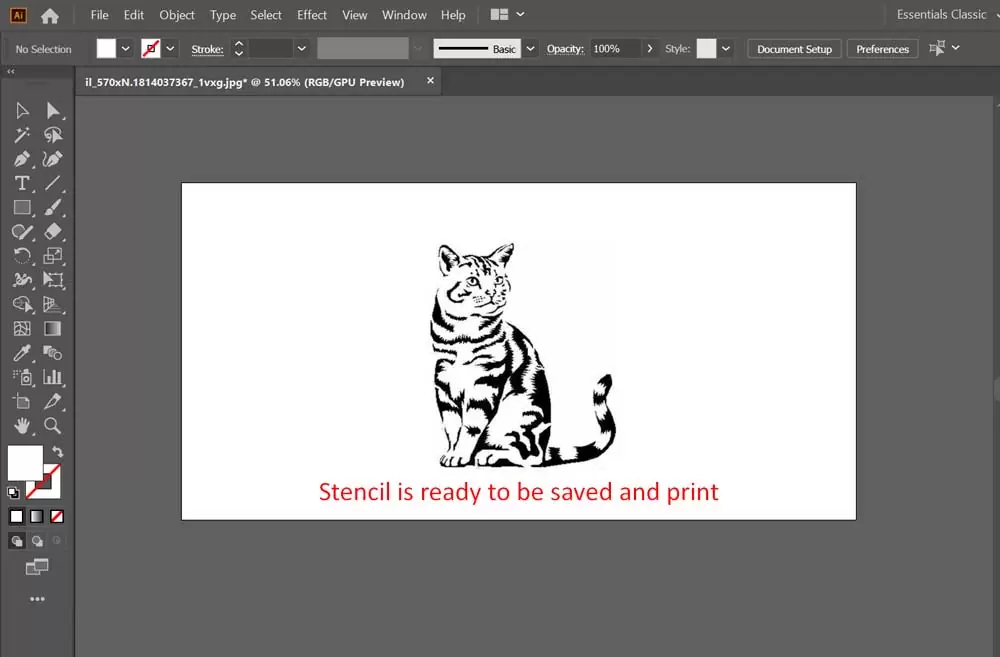Open the Preferences button
This screenshot has height=657, width=1000.
pos(882,49)
